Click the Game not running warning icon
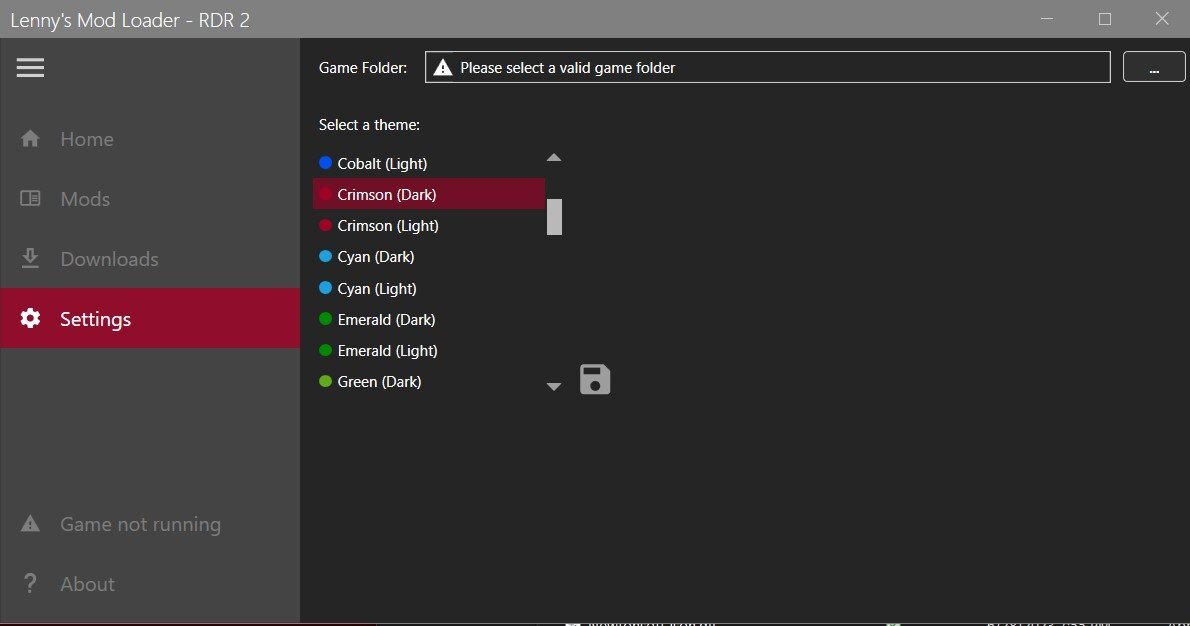 (30, 524)
